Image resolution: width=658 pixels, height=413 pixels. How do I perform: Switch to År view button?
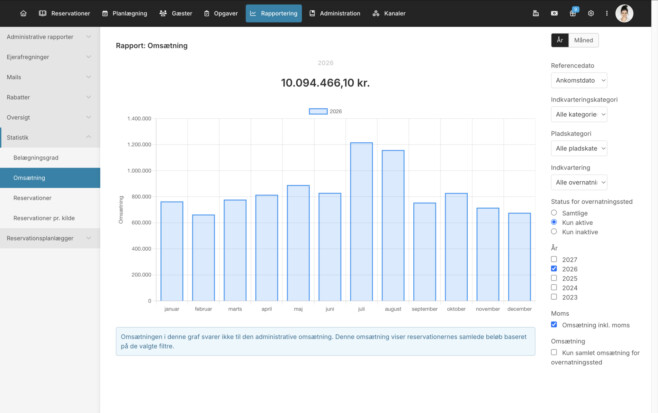click(560, 40)
